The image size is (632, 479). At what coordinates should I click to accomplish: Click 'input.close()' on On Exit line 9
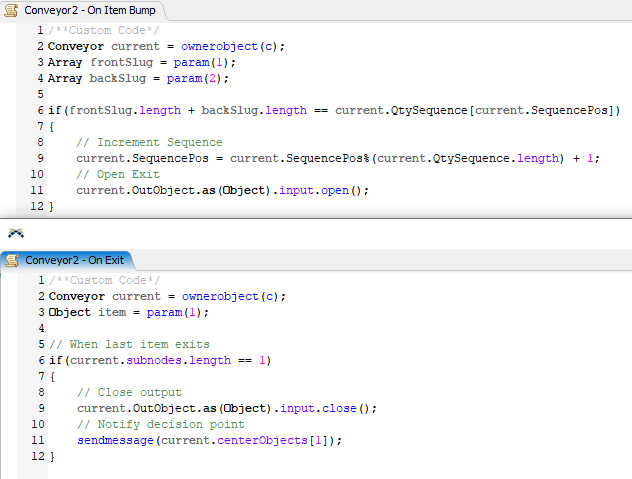(x=325, y=408)
